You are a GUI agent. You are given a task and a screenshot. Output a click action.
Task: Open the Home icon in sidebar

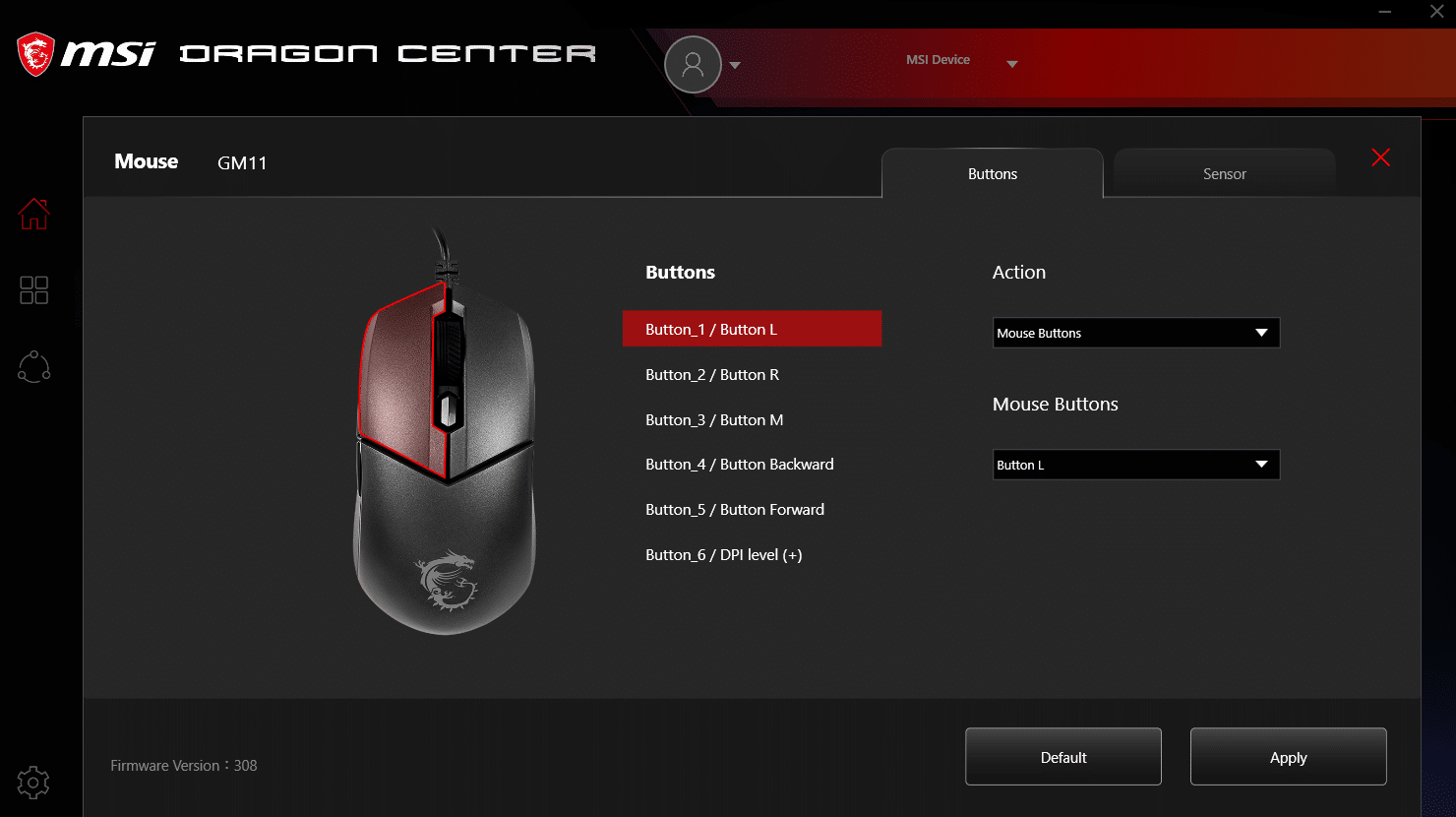tap(33, 214)
